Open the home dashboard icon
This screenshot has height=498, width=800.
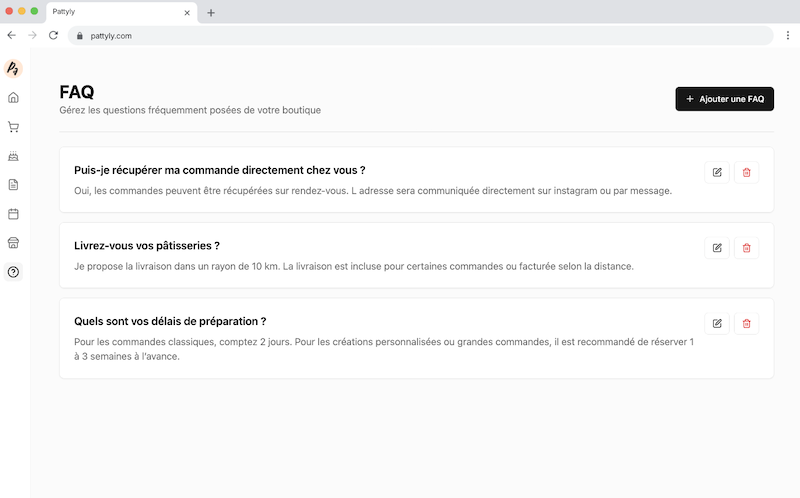(13, 98)
